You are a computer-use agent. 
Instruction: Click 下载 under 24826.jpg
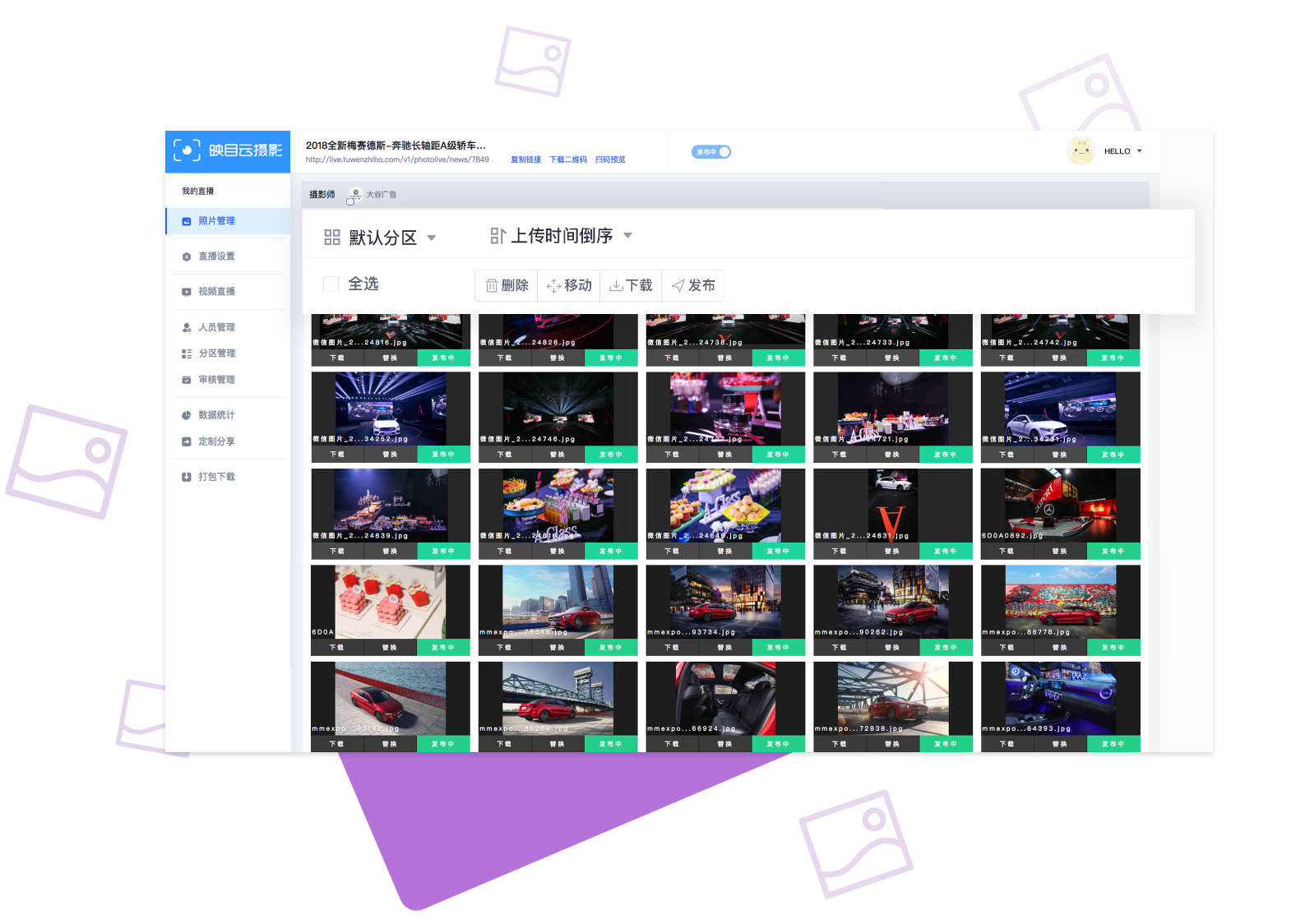[505, 358]
